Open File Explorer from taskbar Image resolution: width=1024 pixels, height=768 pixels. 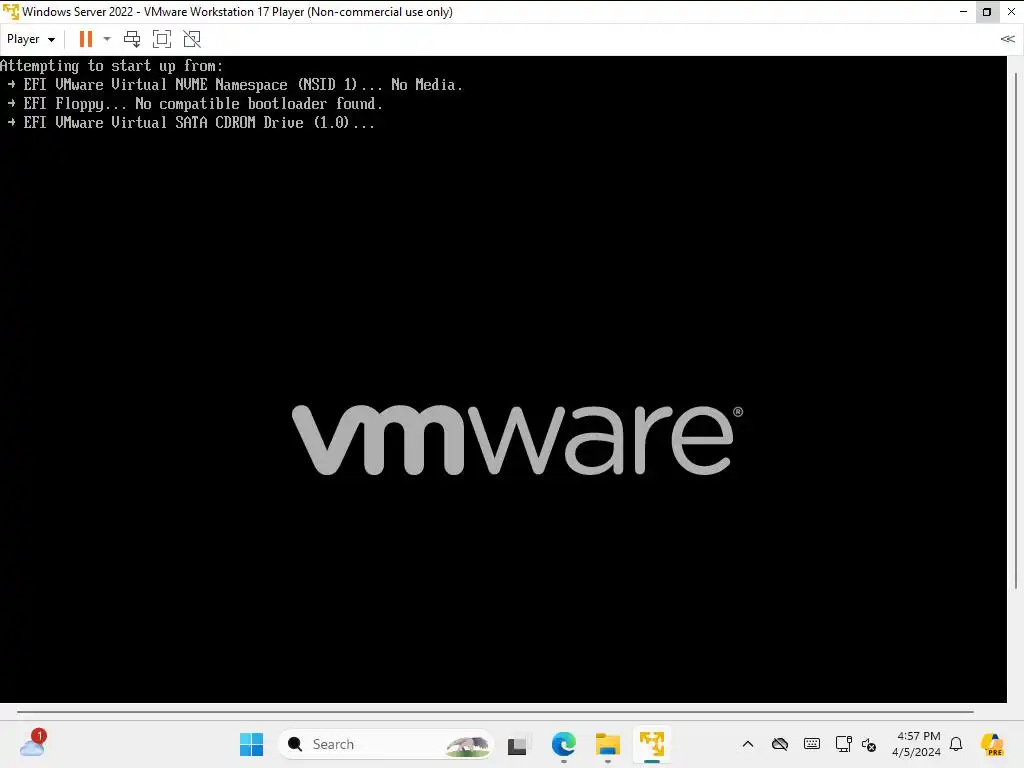click(x=607, y=744)
